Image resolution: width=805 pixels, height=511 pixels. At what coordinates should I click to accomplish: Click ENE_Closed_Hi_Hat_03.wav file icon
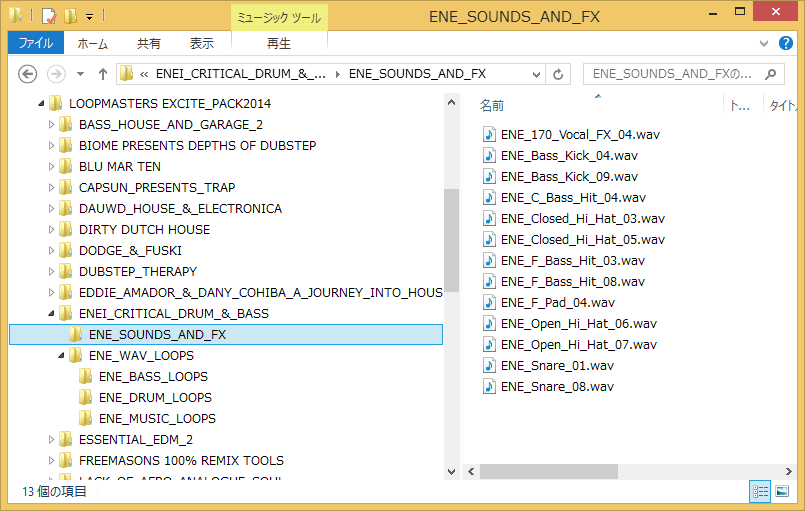pyautogui.click(x=489, y=219)
